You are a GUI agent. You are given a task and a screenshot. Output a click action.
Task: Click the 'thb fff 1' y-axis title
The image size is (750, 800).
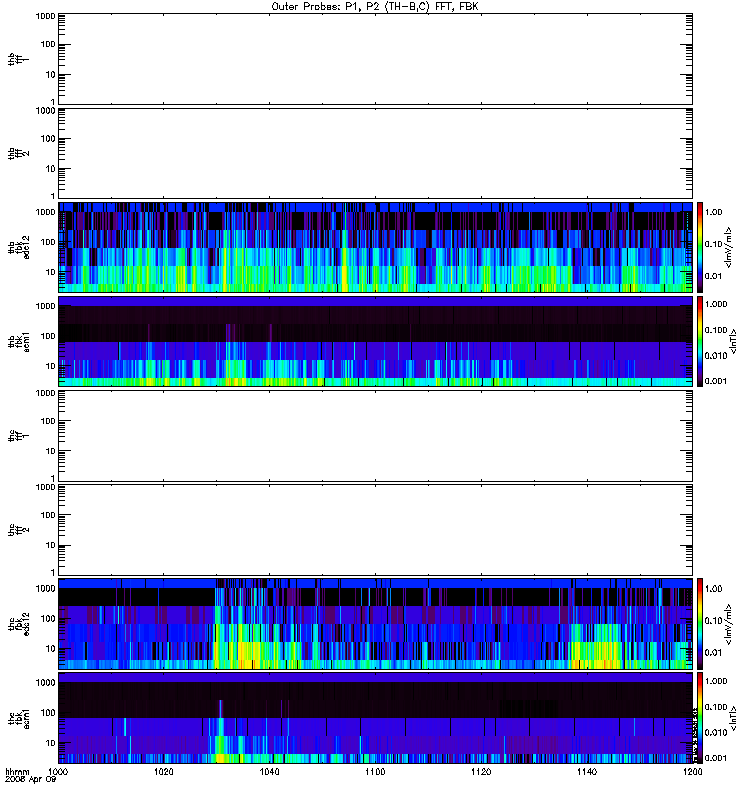19,59
